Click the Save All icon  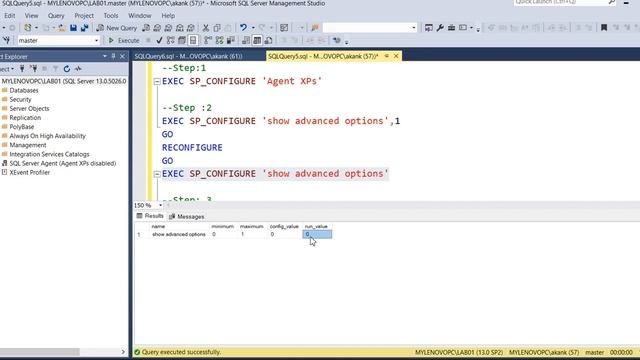coord(84,28)
